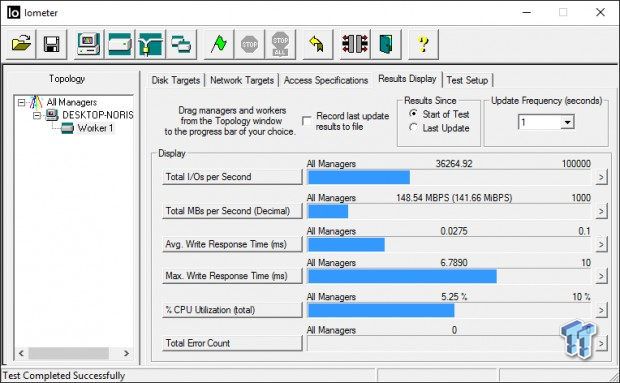Switch to Disk Targets tab
The image size is (620, 383).
tap(176, 80)
